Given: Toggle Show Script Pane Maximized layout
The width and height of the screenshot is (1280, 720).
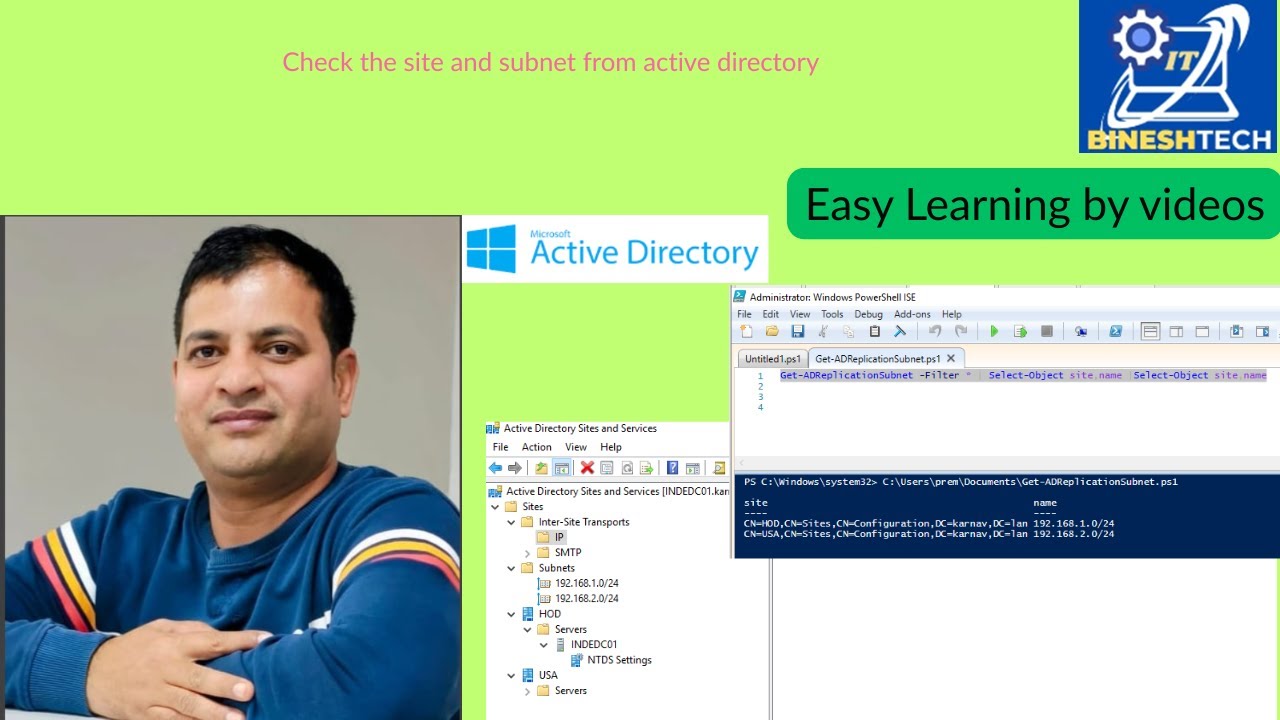Looking at the screenshot, I should tap(1202, 331).
